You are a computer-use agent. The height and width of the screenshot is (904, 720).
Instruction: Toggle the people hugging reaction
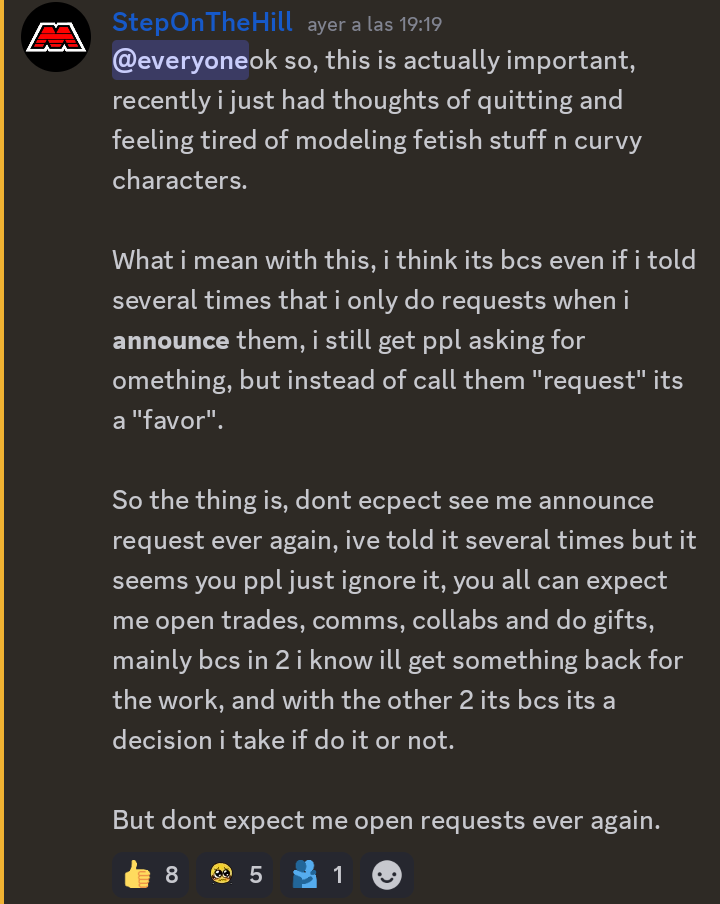pyautogui.click(x=316, y=875)
